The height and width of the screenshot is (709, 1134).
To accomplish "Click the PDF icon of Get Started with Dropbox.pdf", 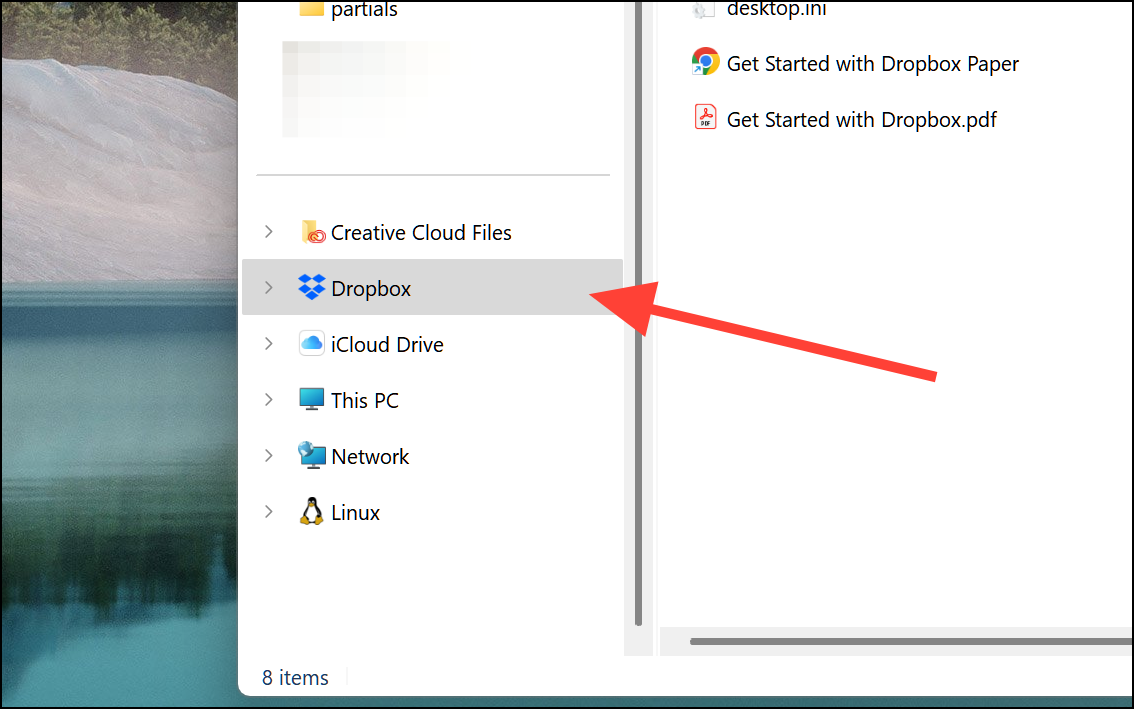I will tap(705, 117).
